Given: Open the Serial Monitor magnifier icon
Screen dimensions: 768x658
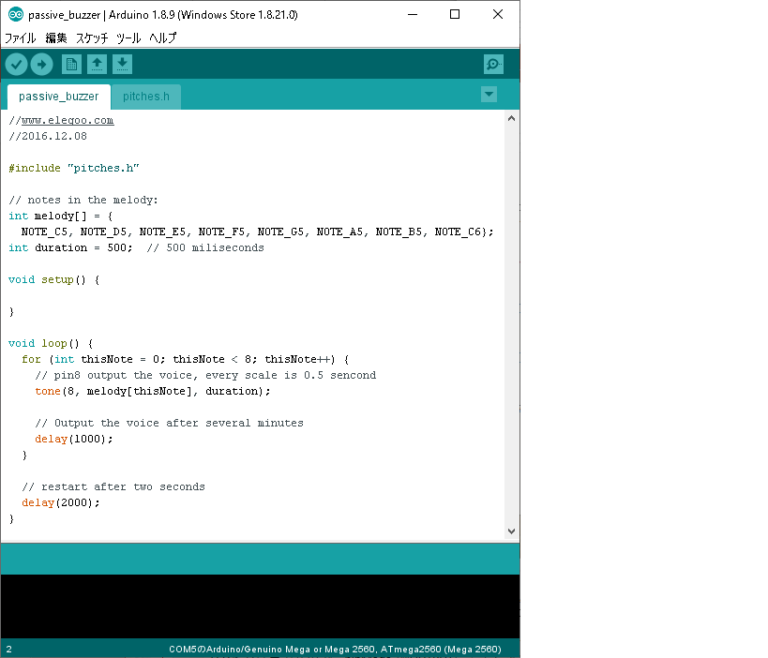Looking at the screenshot, I should click(x=493, y=64).
